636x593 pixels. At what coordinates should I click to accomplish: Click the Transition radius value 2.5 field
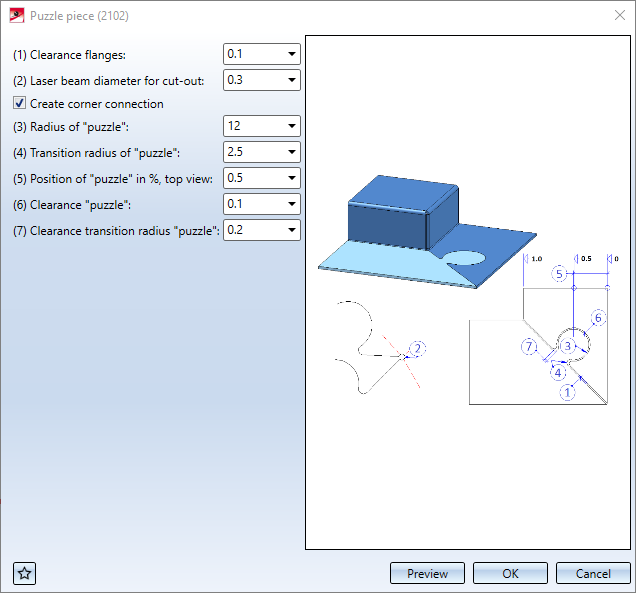pos(252,152)
